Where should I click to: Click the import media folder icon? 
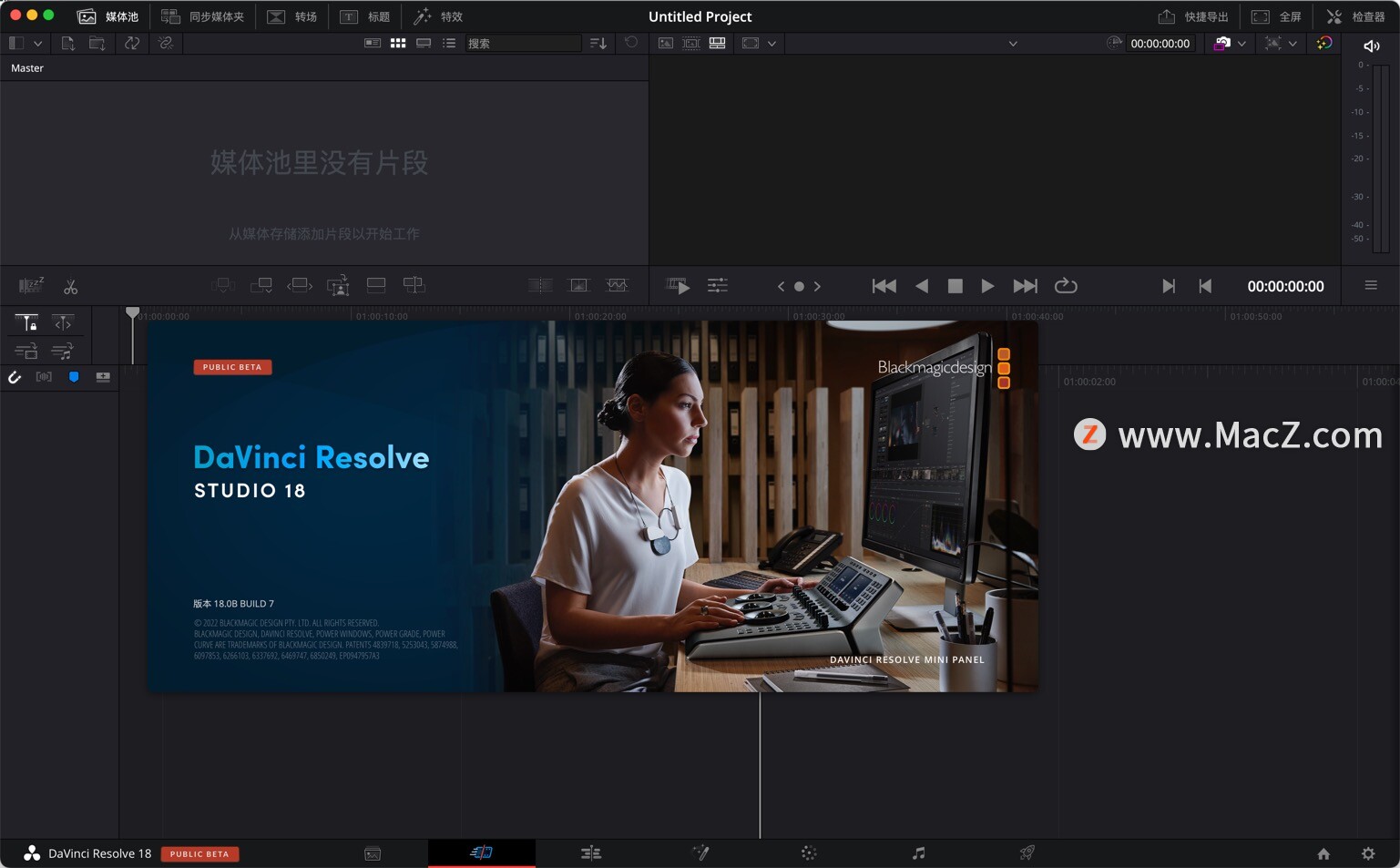pos(97,43)
